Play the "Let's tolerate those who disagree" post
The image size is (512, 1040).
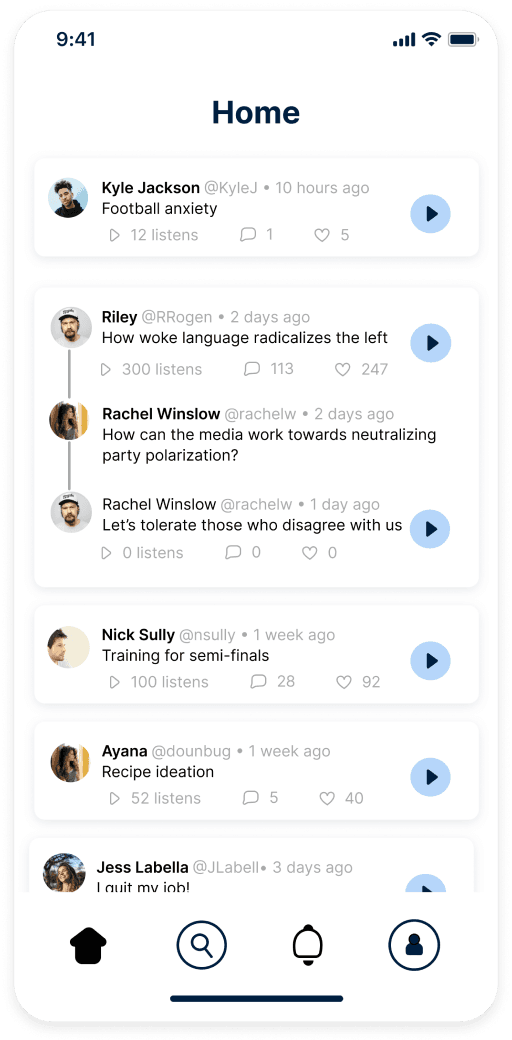click(430, 529)
